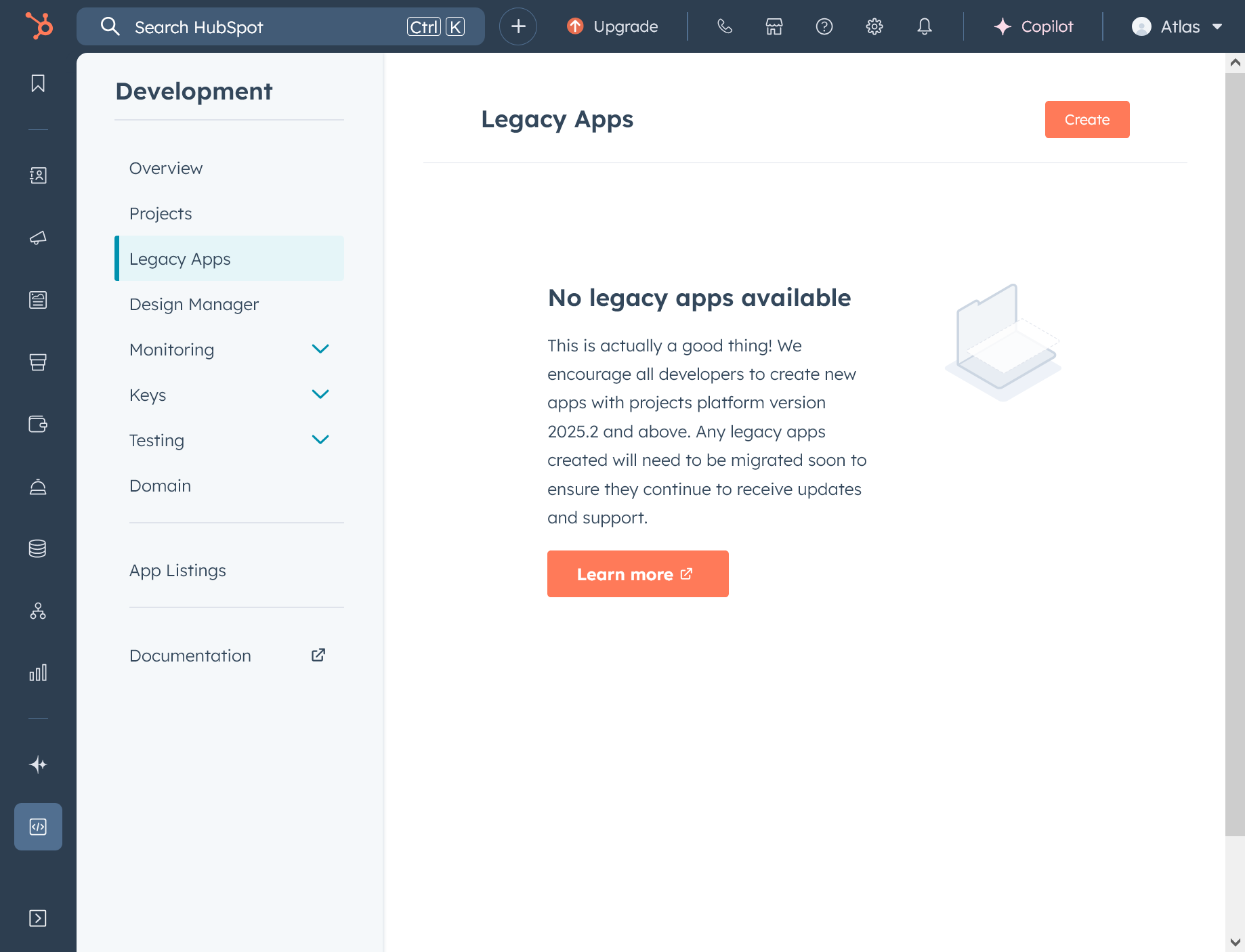Click the Documentation external link icon

[x=318, y=655]
